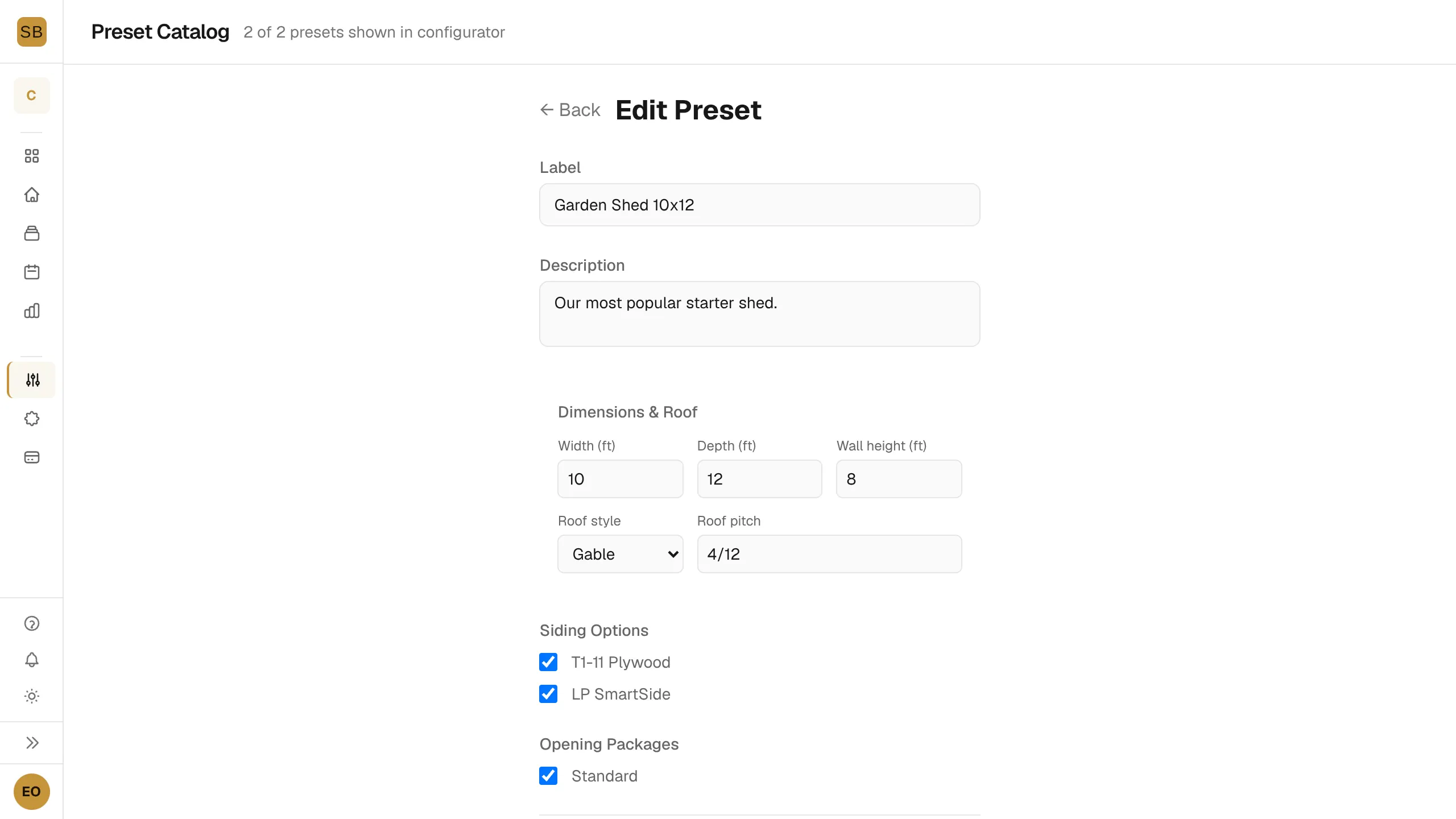Screen dimensions: 1456x819
Task: Go to the home icon in sidebar
Action: coord(31,195)
